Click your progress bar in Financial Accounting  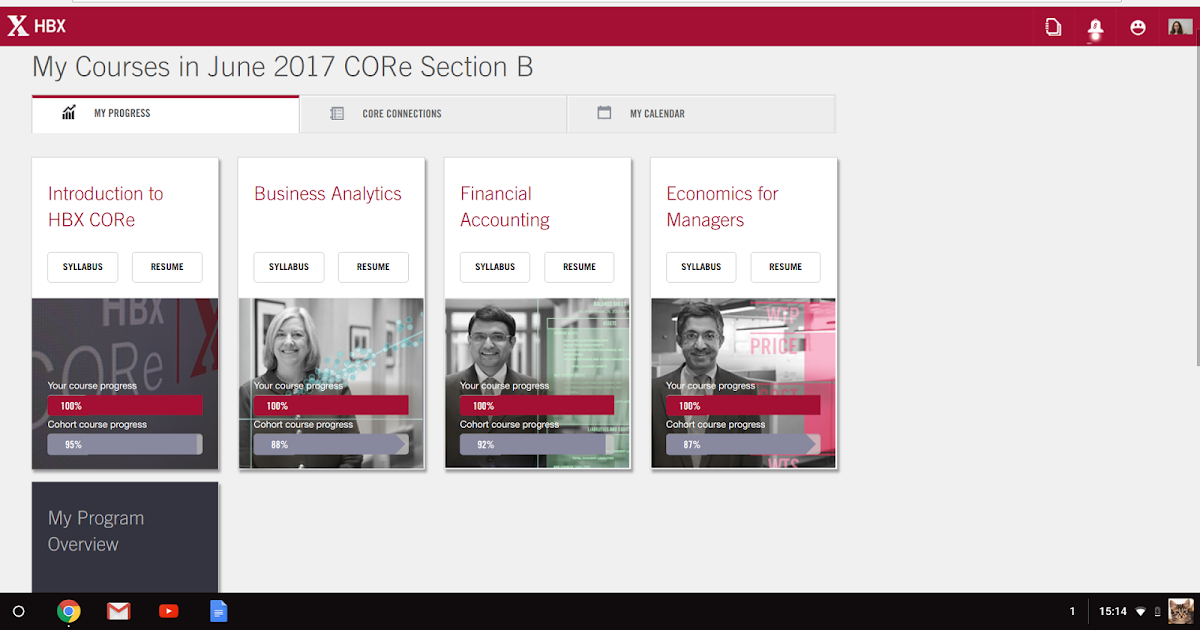click(537, 406)
